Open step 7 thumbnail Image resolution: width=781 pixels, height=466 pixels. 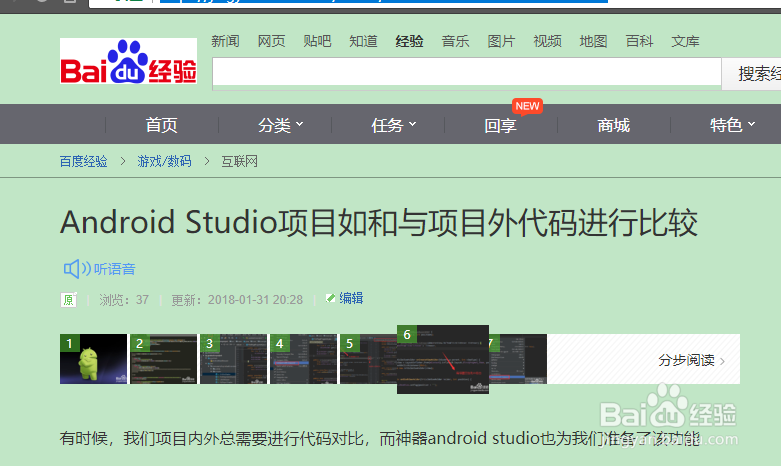(518, 359)
